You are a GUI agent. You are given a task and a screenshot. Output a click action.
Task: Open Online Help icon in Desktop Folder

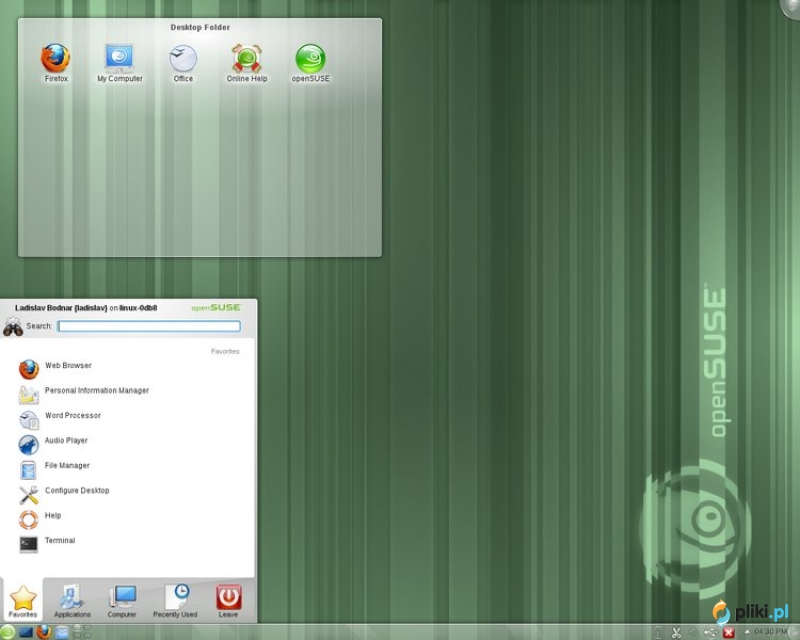click(x=246, y=63)
